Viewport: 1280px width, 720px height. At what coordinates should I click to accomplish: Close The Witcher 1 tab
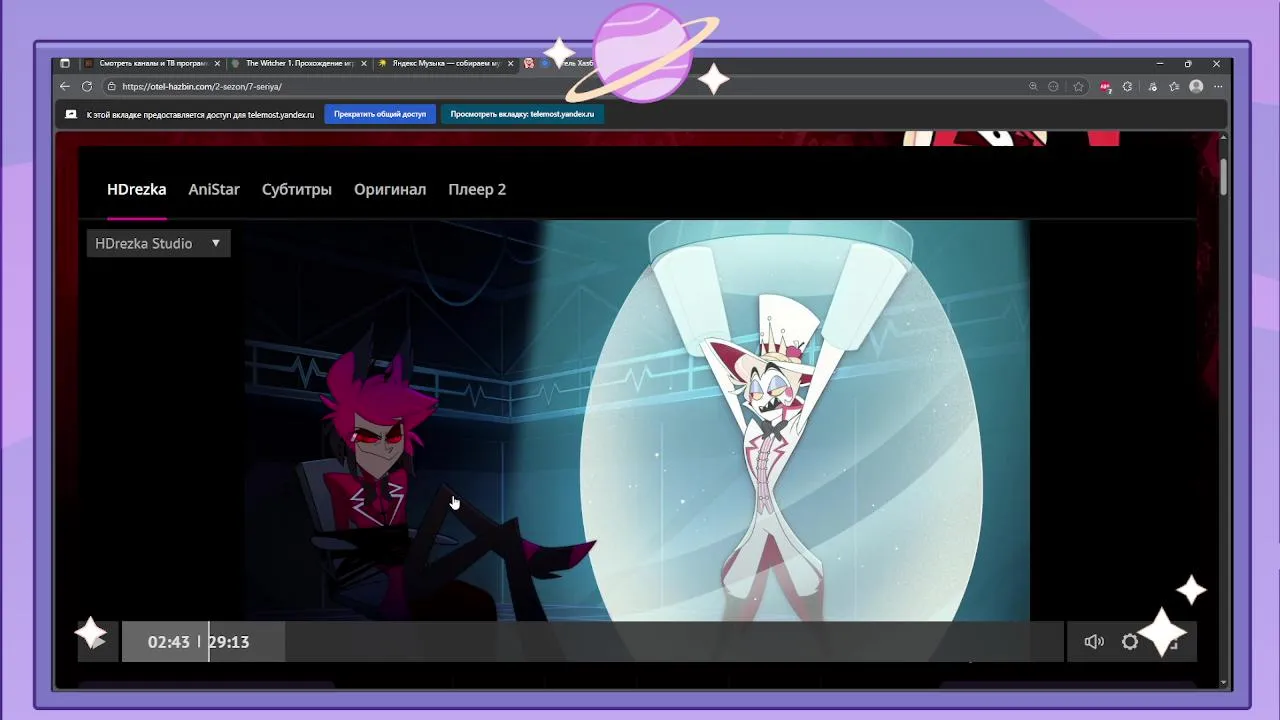click(364, 63)
